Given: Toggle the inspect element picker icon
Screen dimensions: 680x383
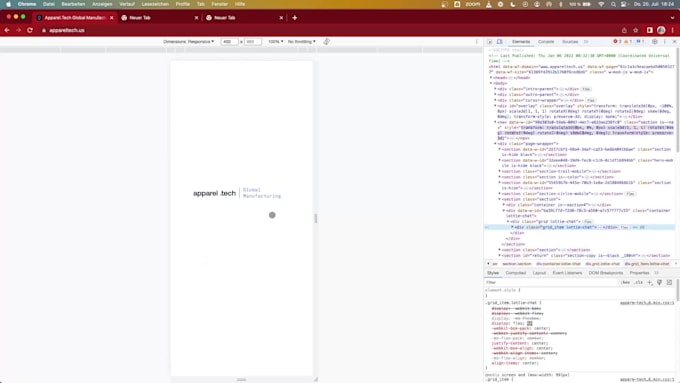Looking at the screenshot, I should 490,42.
